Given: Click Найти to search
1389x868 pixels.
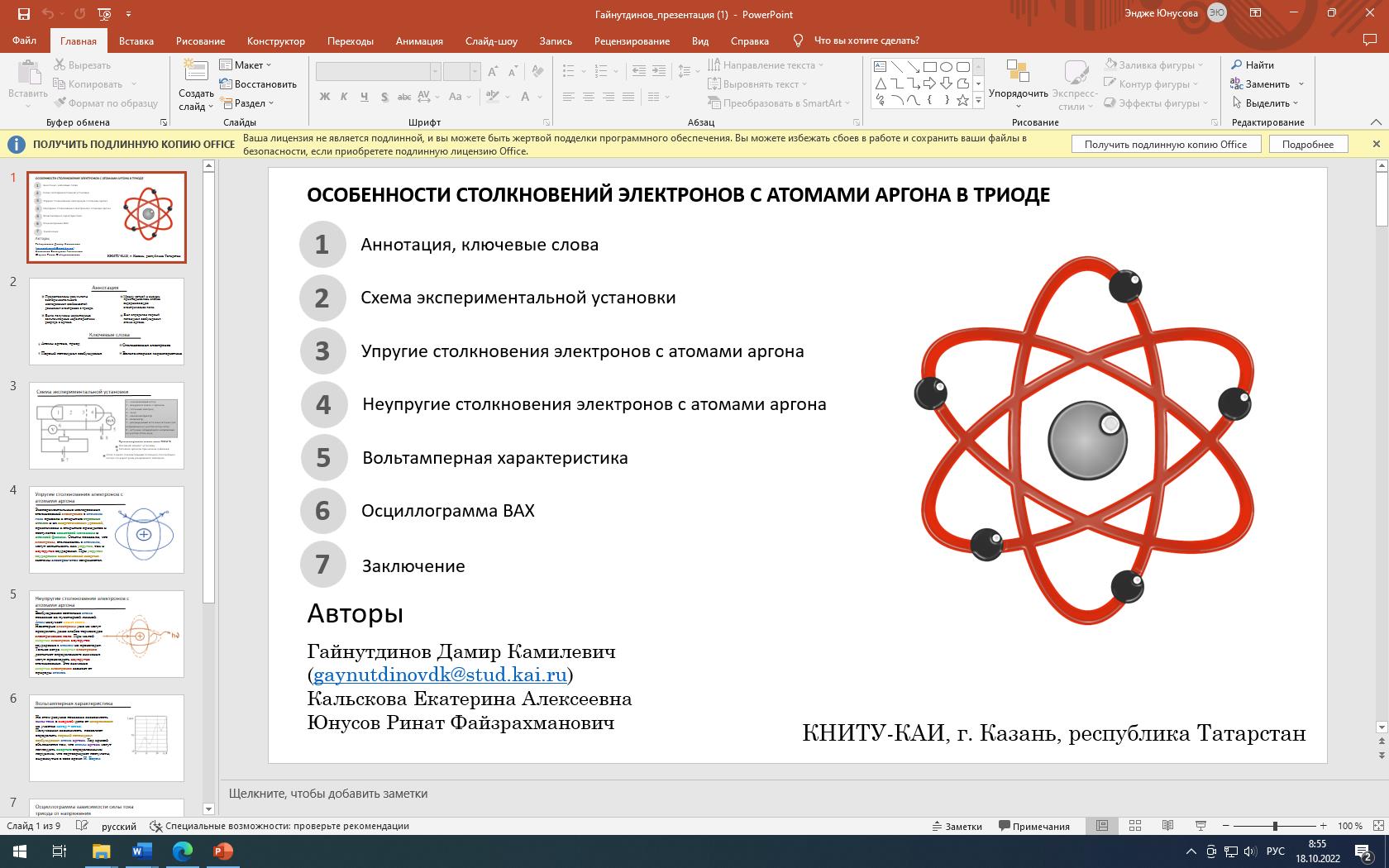Looking at the screenshot, I should [1252, 64].
